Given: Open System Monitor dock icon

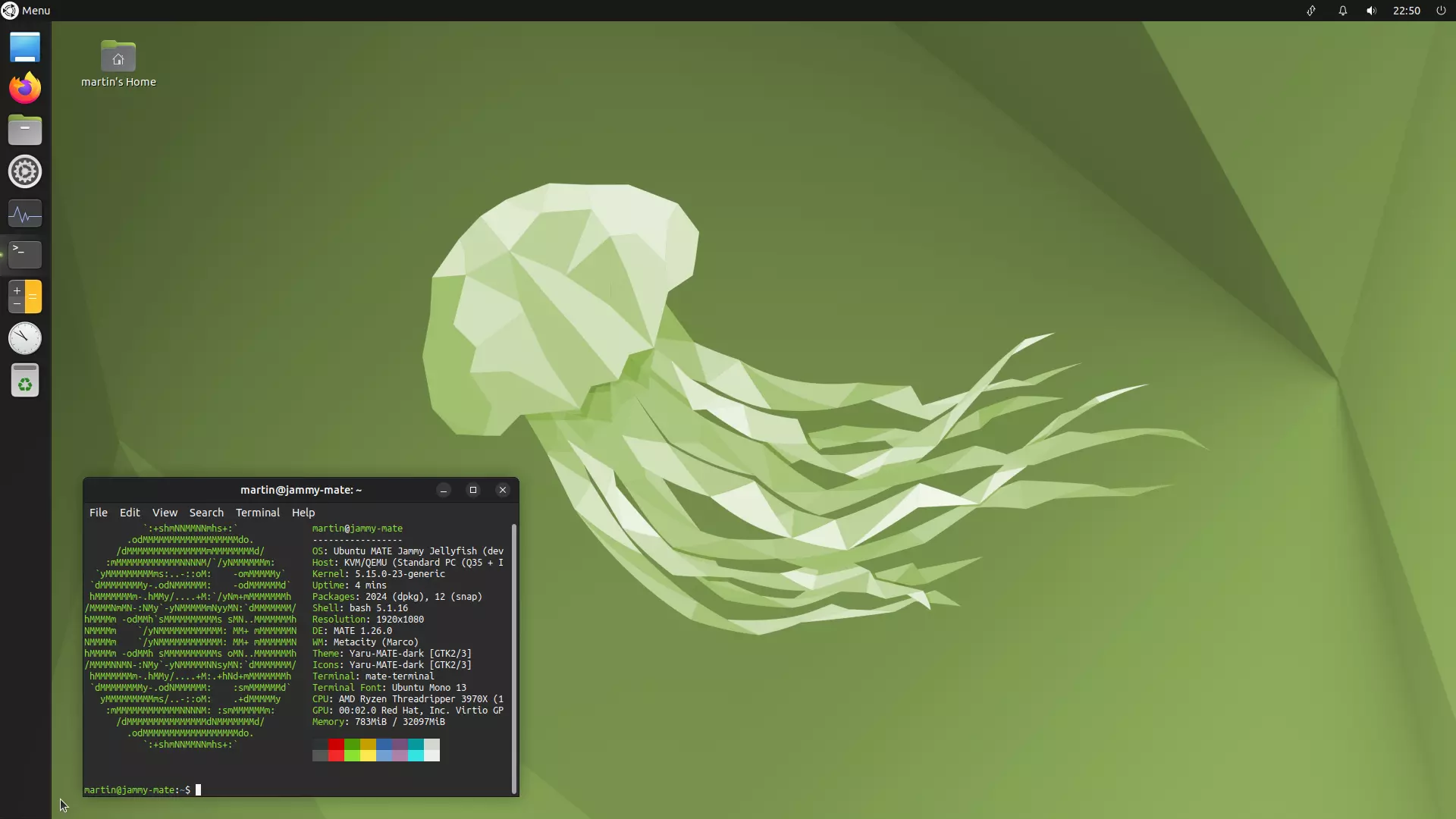Looking at the screenshot, I should tap(25, 214).
